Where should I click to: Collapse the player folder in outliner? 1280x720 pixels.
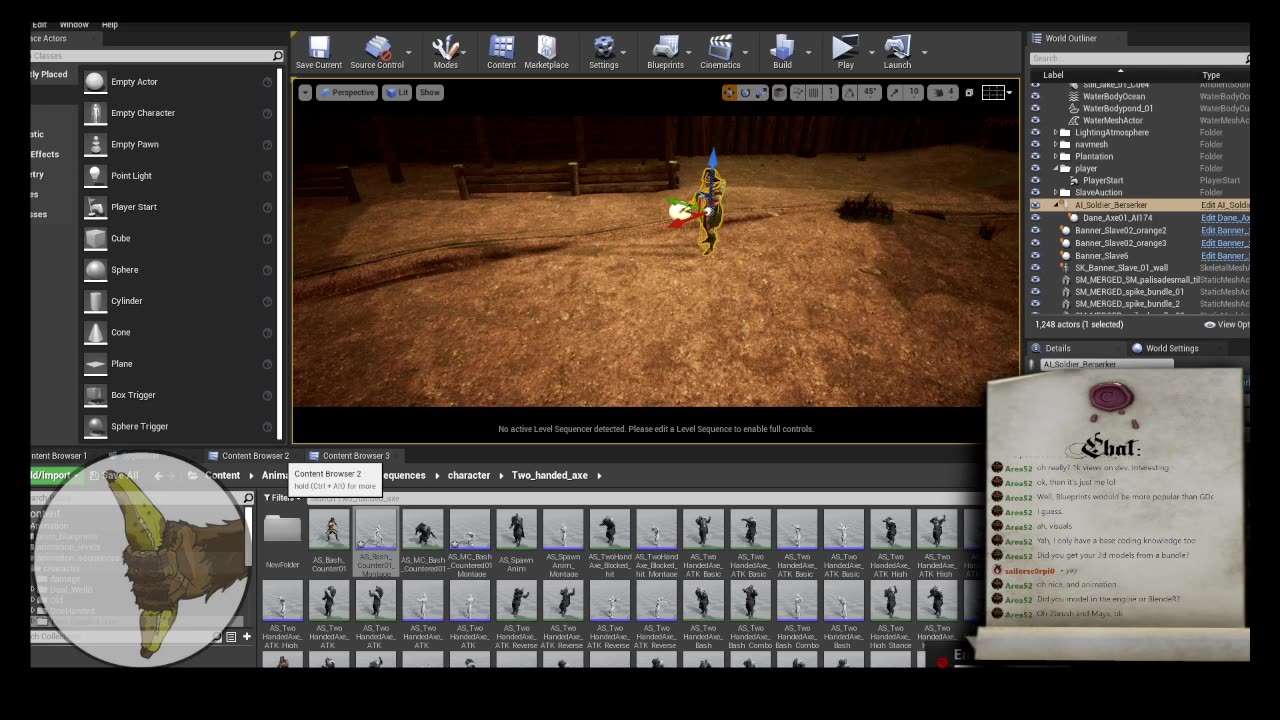(1055, 168)
